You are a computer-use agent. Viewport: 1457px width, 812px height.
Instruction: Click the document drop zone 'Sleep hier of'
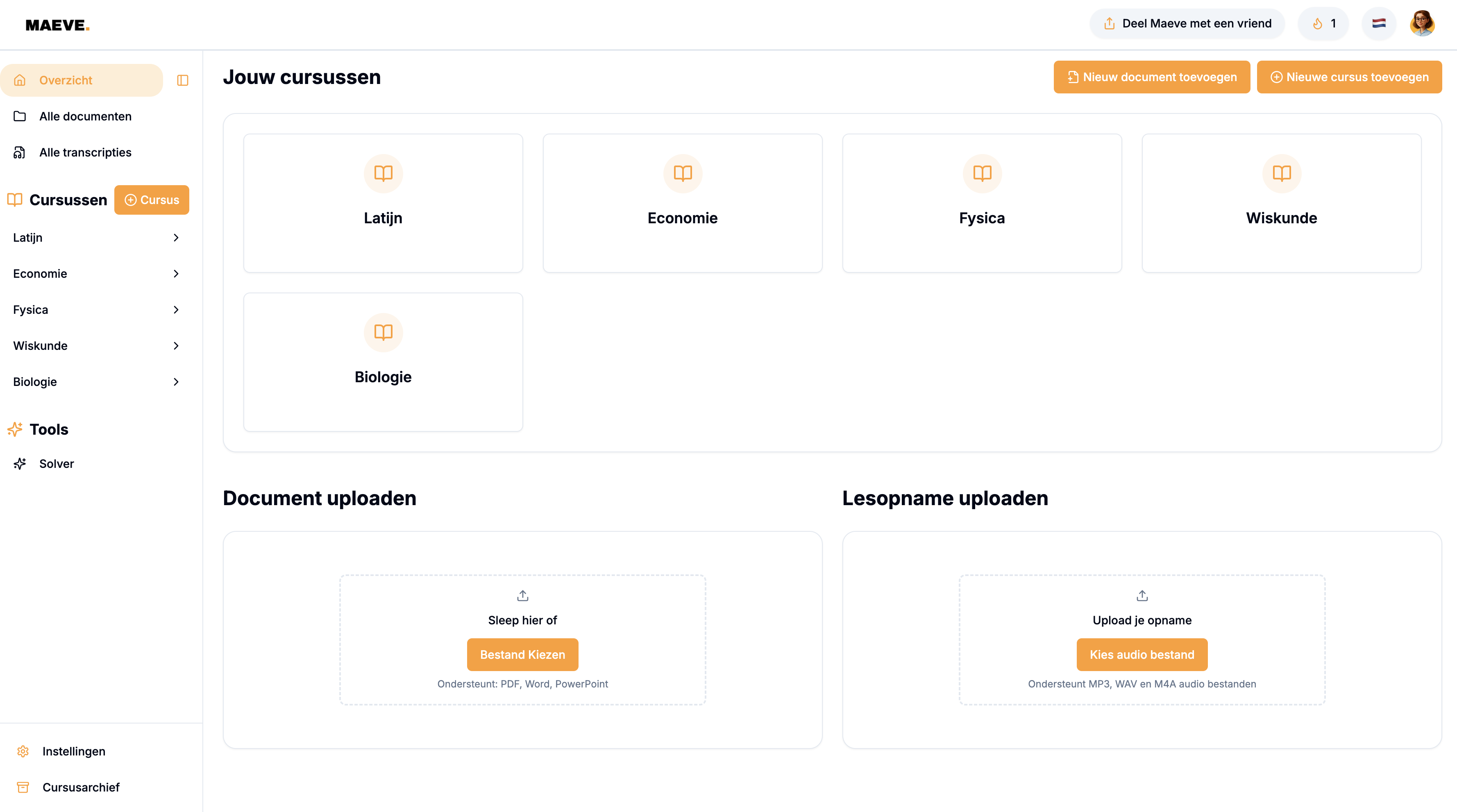tap(523, 640)
